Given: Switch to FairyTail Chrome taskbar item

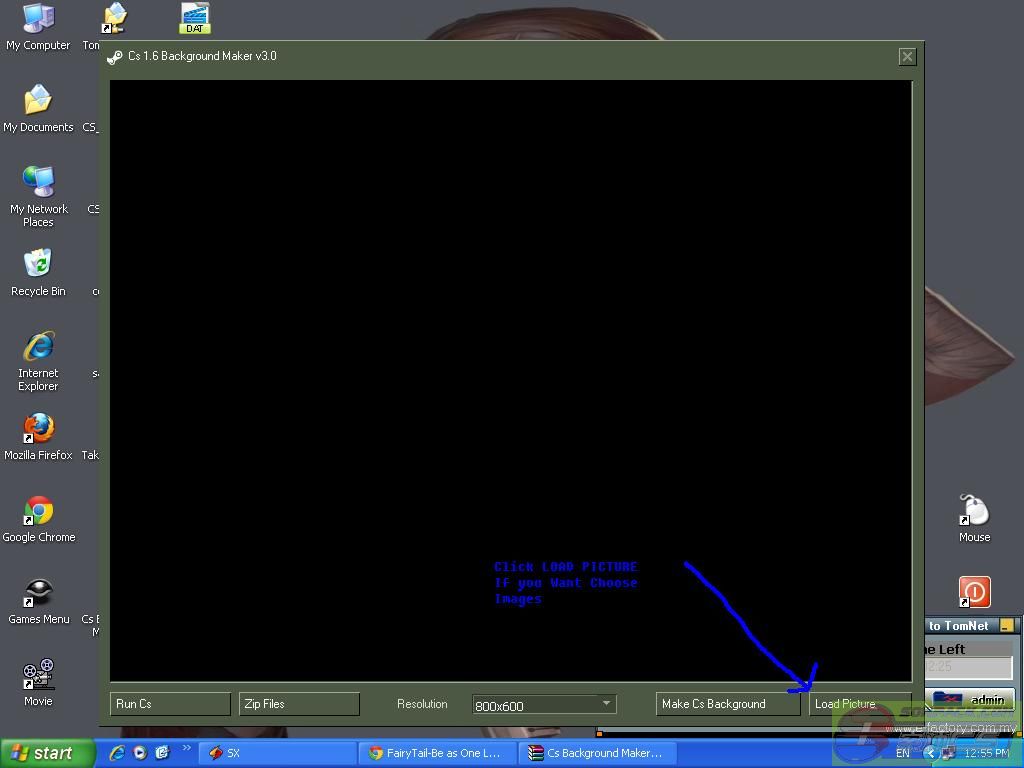Looking at the screenshot, I should (x=438, y=753).
